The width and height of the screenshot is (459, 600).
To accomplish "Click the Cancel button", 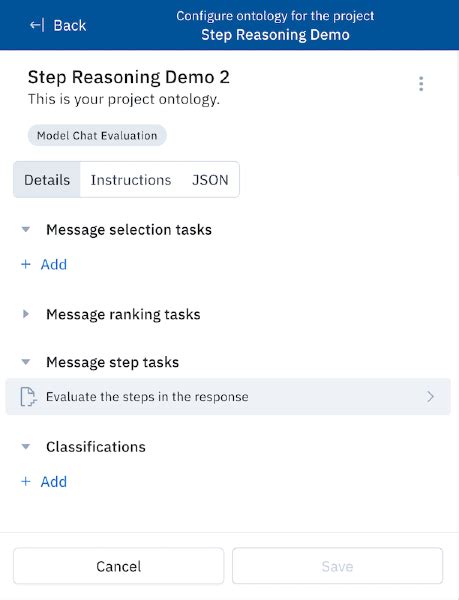I will point(119,566).
